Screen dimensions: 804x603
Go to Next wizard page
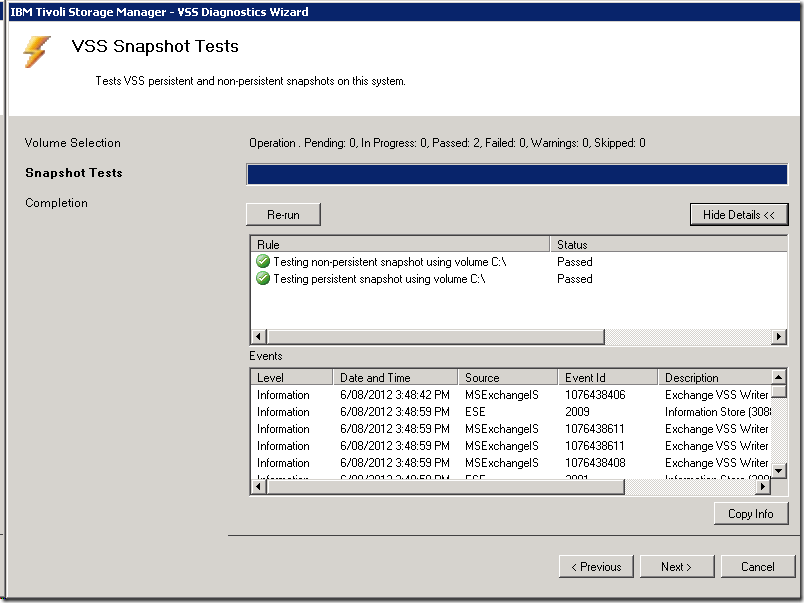click(676, 567)
